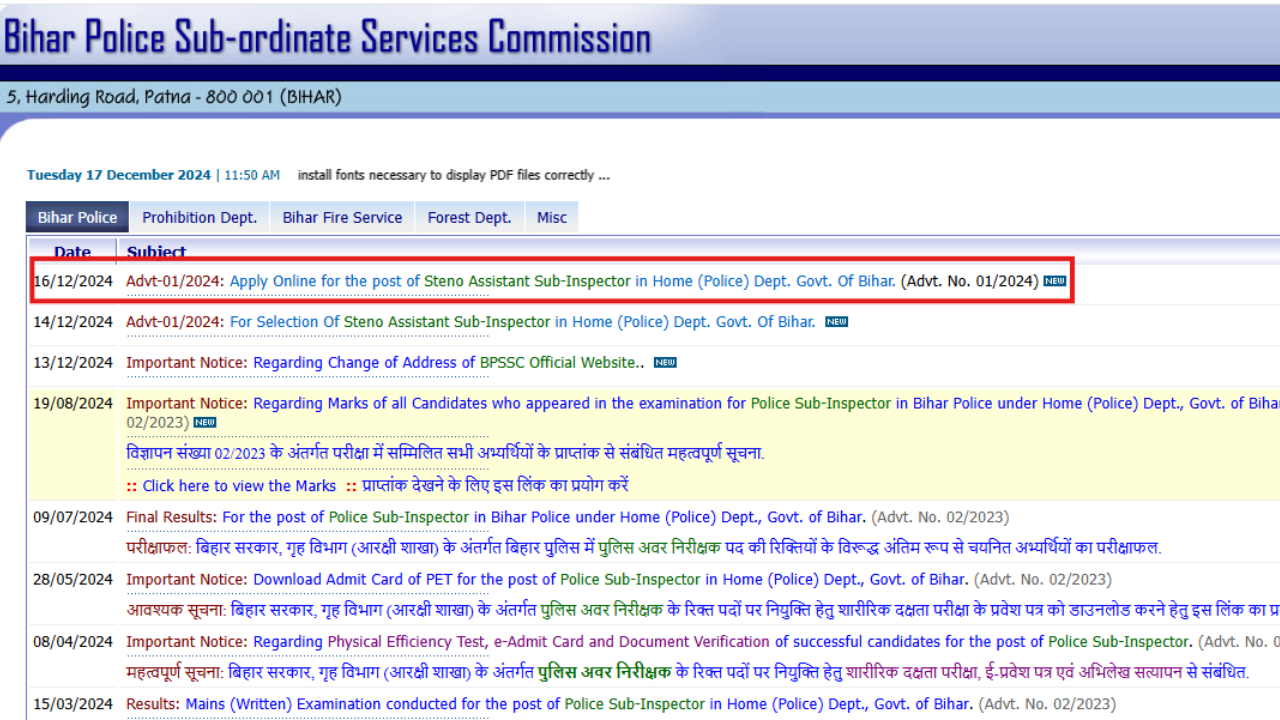Screen dimensions: 1280x720
Task: Click Tuesday 17 December 2024 date text
Action: coord(119,175)
